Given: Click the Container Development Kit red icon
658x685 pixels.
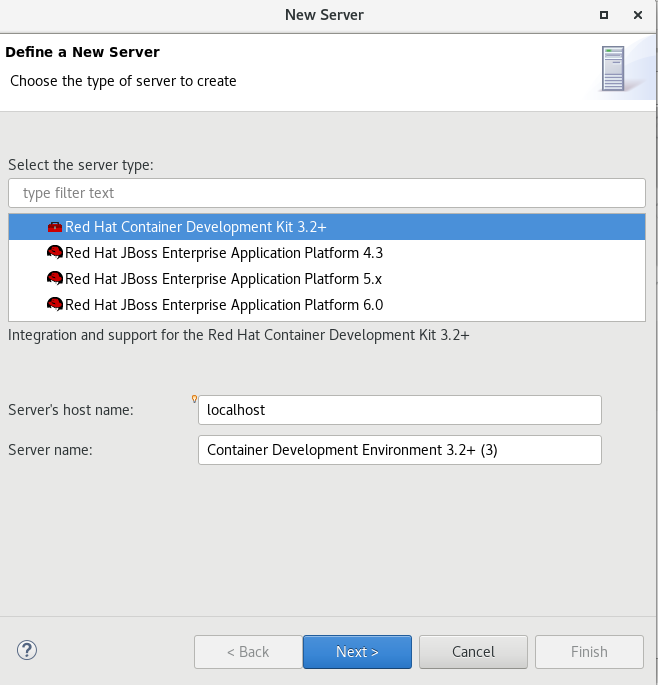Looking at the screenshot, I should (55, 227).
